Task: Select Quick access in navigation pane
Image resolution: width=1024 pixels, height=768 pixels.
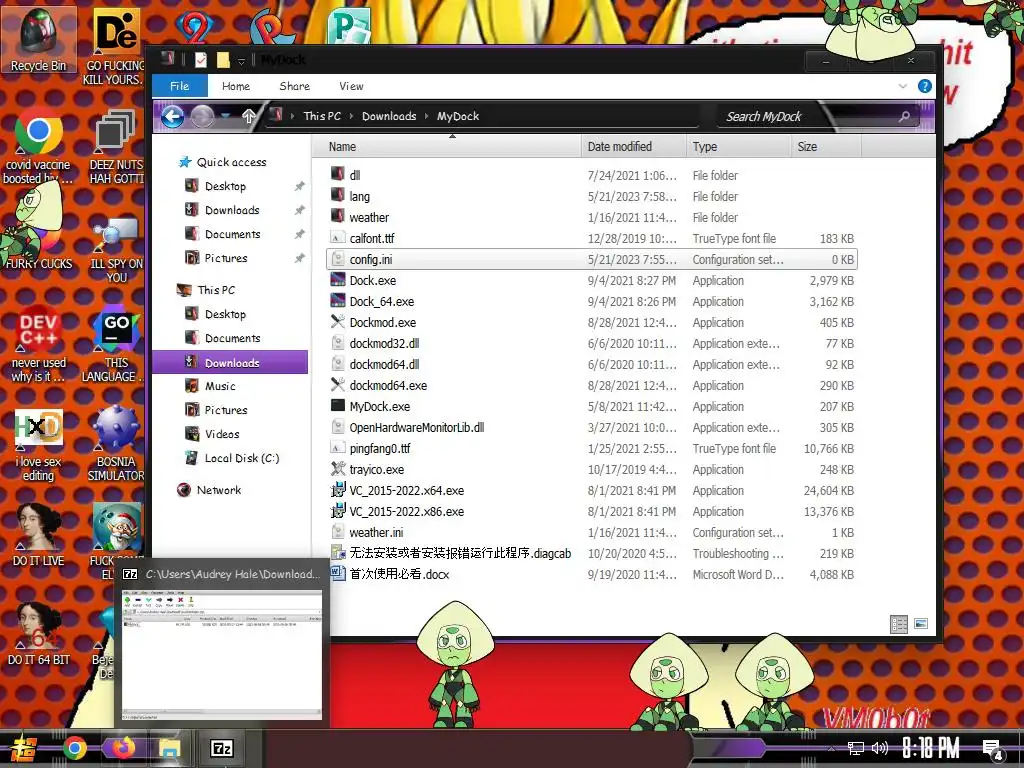Action: [231, 162]
